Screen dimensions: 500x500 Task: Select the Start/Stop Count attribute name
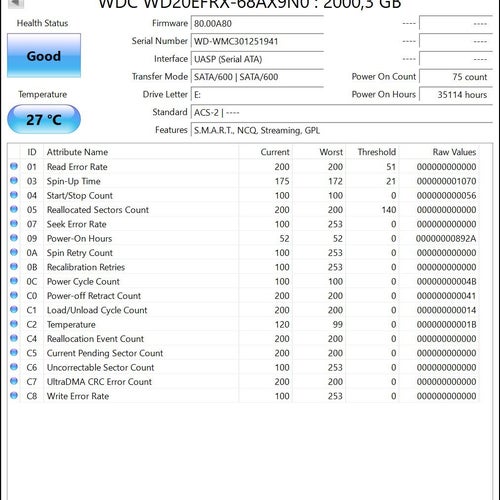(x=80, y=195)
